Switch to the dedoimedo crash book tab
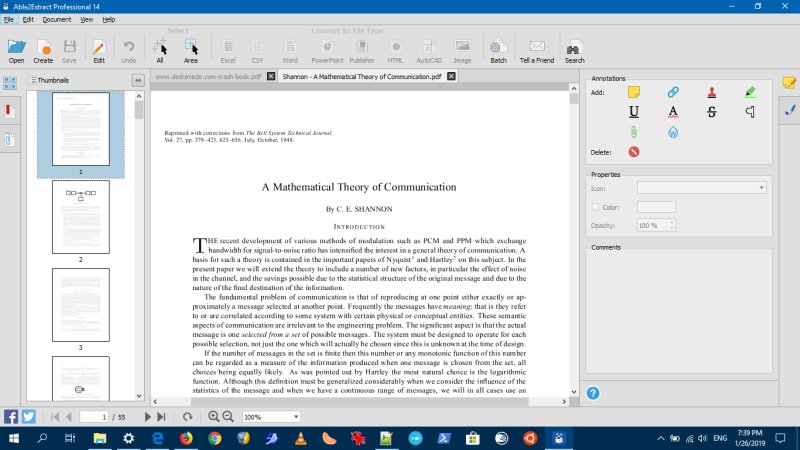 click(x=208, y=77)
